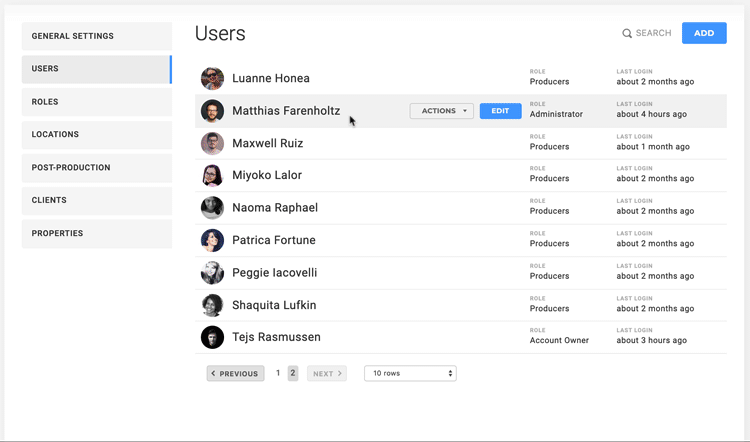
Task: Jump to page 1 of users
Action: pyautogui.click(x=278, y=373)
